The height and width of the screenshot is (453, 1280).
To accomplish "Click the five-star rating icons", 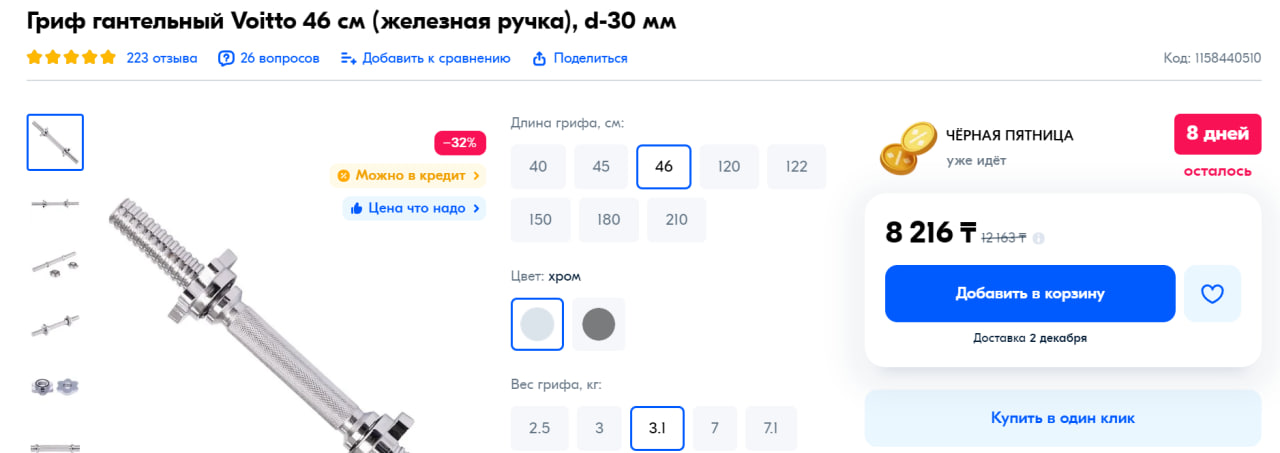I will (x=71, y=58).
